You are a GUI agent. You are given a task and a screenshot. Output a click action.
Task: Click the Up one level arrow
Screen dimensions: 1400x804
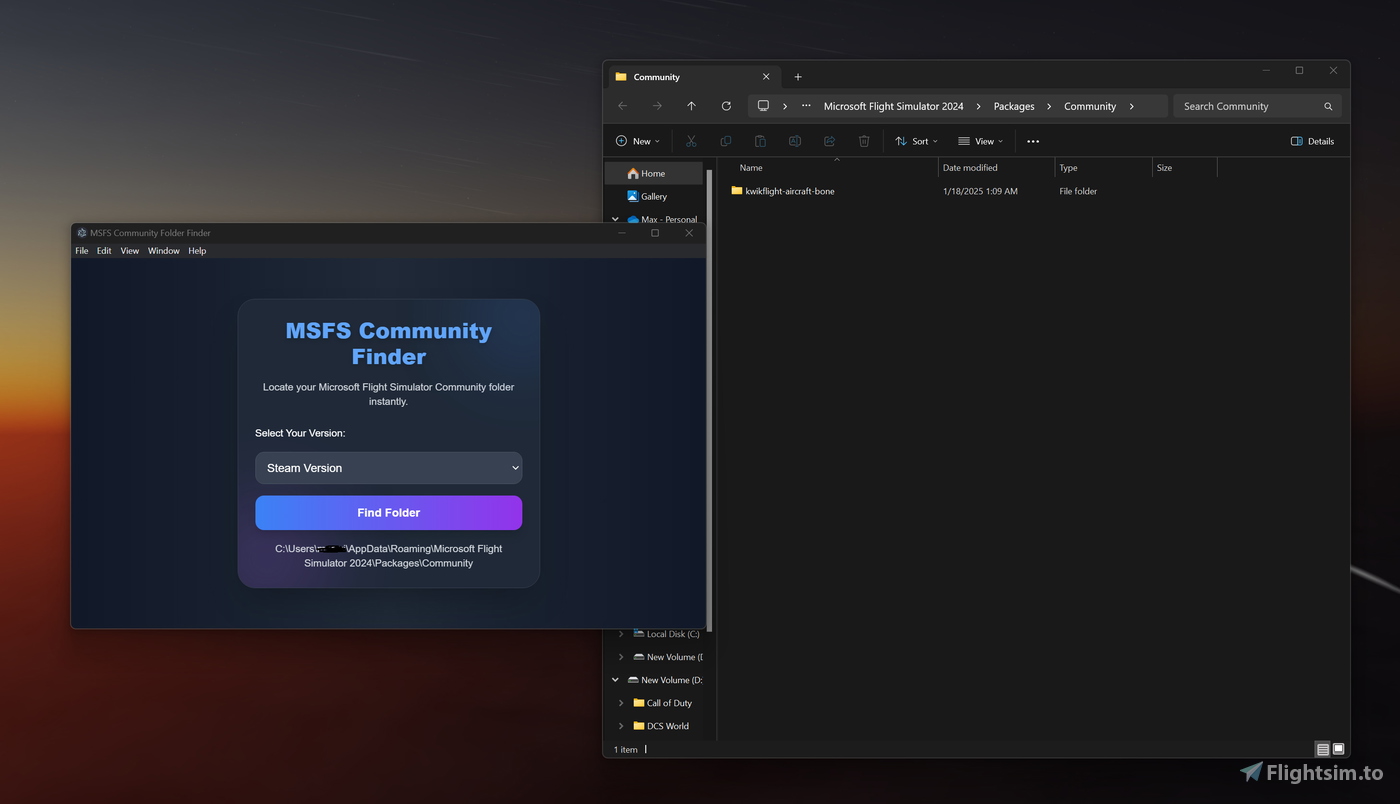point(691,105)
